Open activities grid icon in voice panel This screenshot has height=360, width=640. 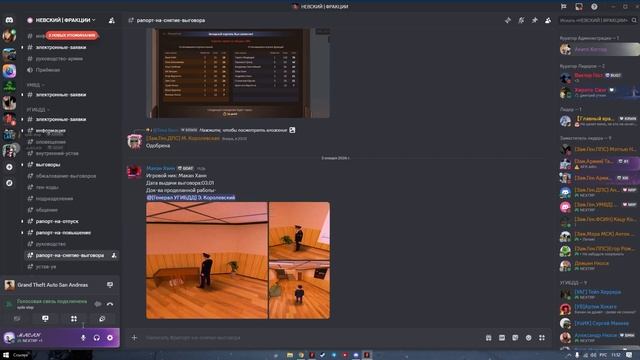pyautogui.click(x=74, y=319)
